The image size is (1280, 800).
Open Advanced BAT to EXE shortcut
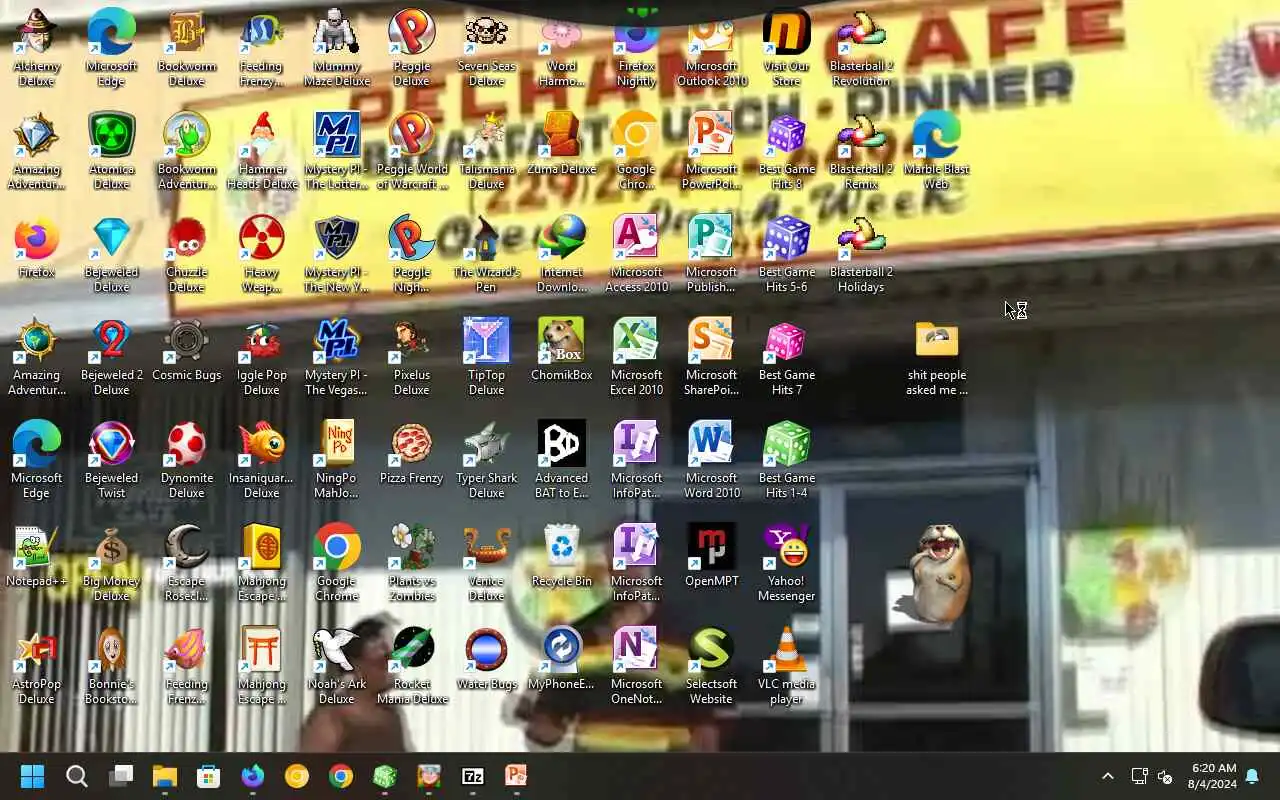[562, 460]
